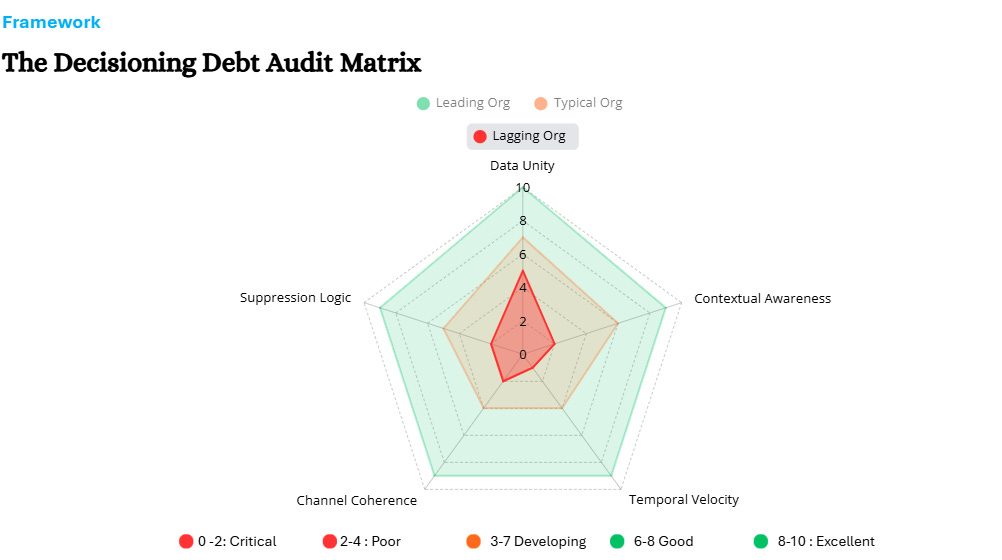Select the Channel Coherence axis label
Image resolution: width=1002 pixels, height=560 pixels.
click(x=357, y=501)
